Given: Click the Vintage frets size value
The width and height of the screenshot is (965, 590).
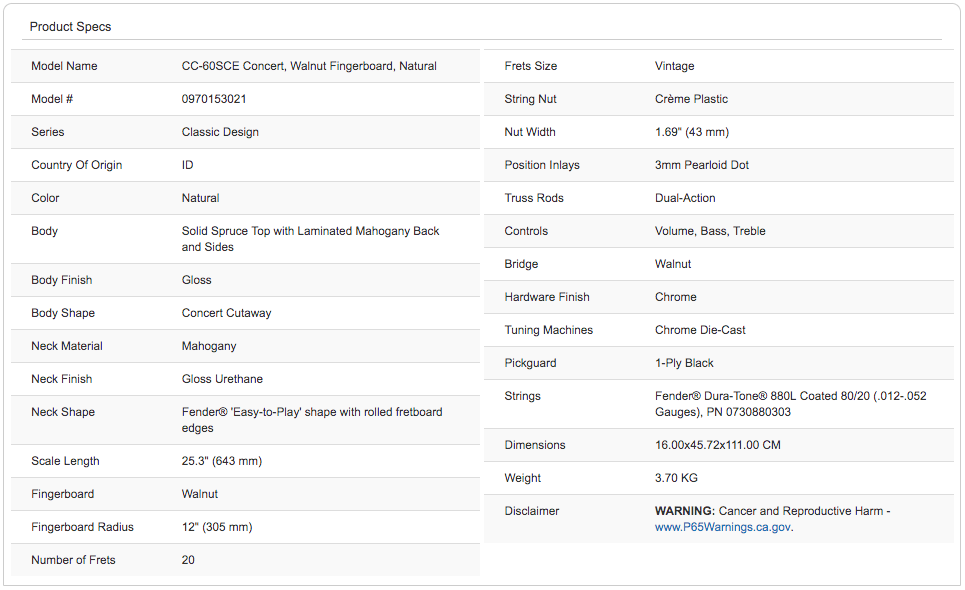Looking at the screenshot, I should pyautogui.click(x=674, y=66).
